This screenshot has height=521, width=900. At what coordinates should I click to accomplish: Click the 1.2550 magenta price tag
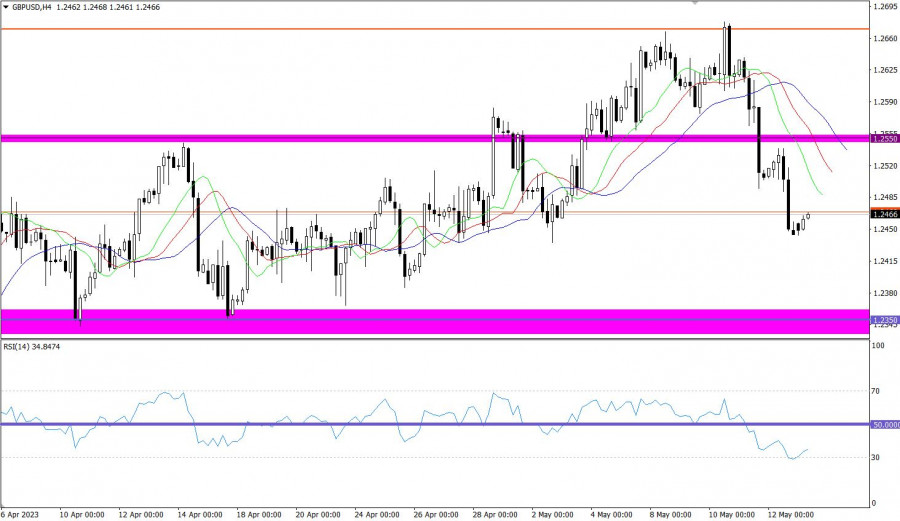(884, 137)
